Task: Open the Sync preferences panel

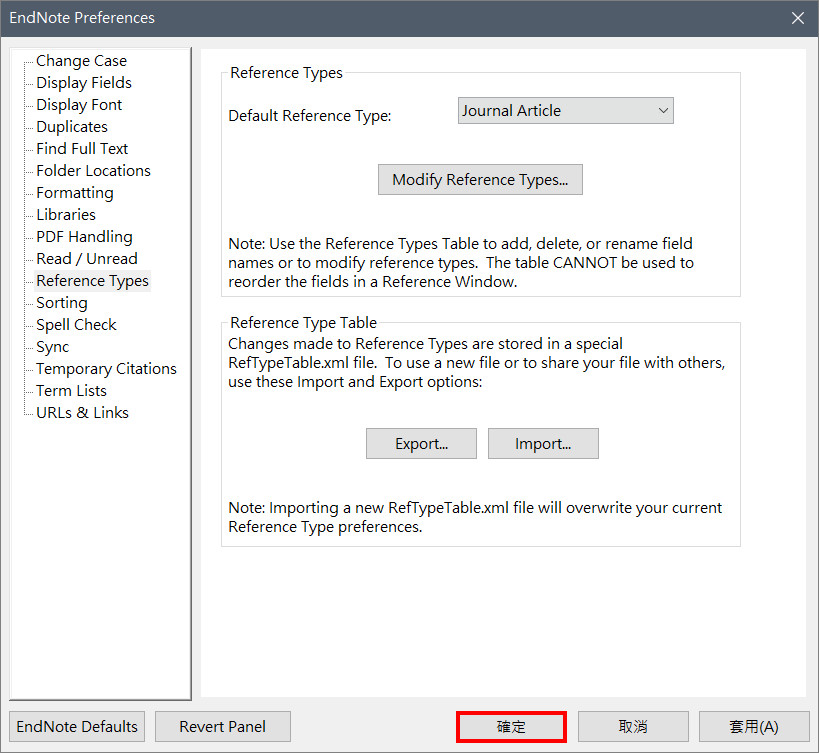Action: click(x=52, y=347)
